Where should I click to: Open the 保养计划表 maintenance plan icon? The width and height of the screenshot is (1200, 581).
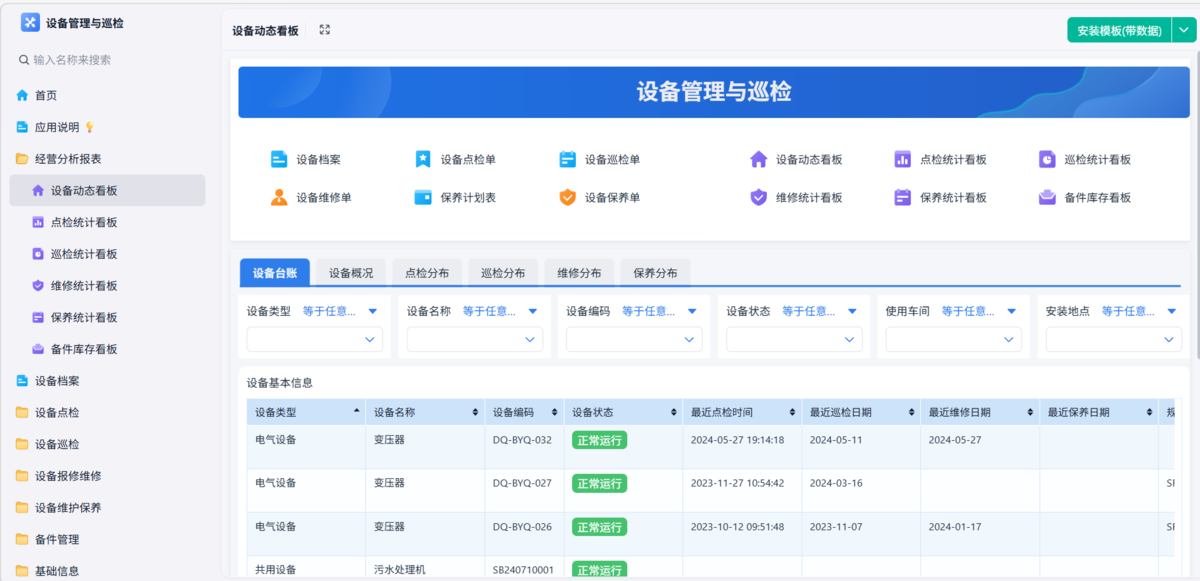tap(422, 197)
